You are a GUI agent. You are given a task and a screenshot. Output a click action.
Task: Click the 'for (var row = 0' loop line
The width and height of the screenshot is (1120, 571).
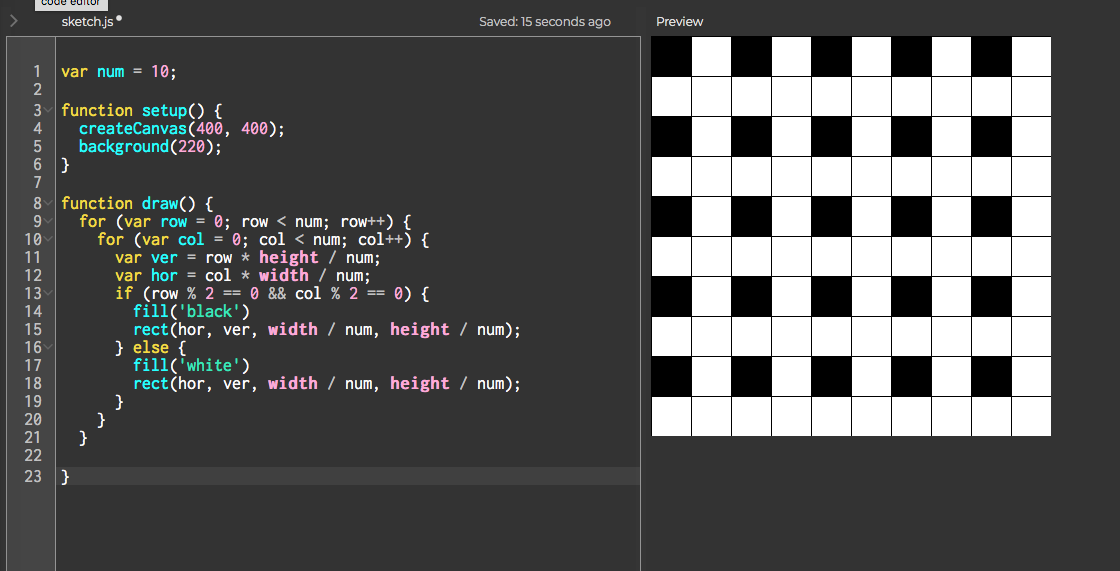[x=246, y=221]
